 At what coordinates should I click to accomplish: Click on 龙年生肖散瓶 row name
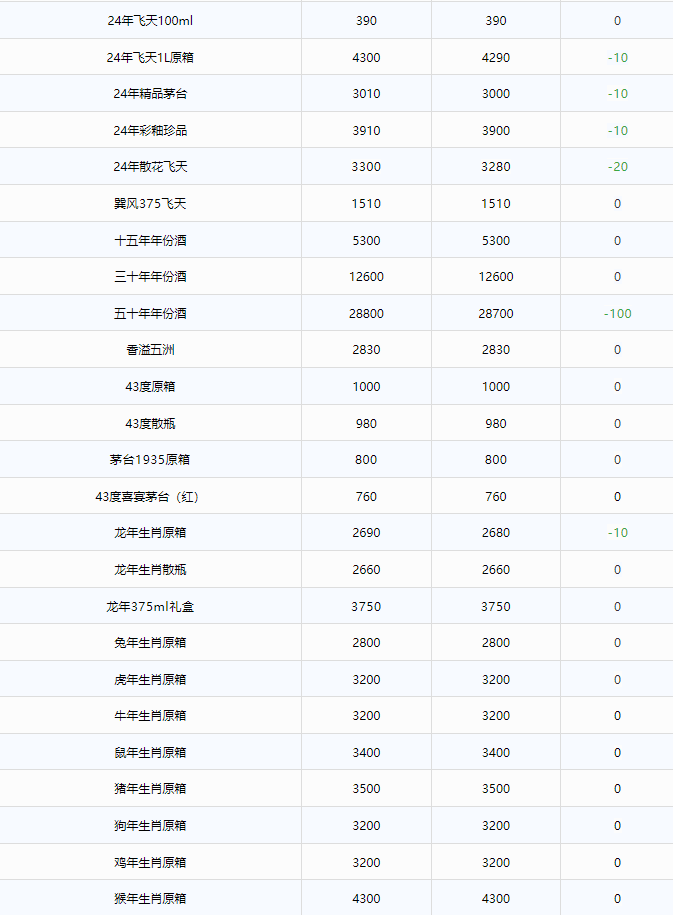pyautogui.click(x=150, y=570)
